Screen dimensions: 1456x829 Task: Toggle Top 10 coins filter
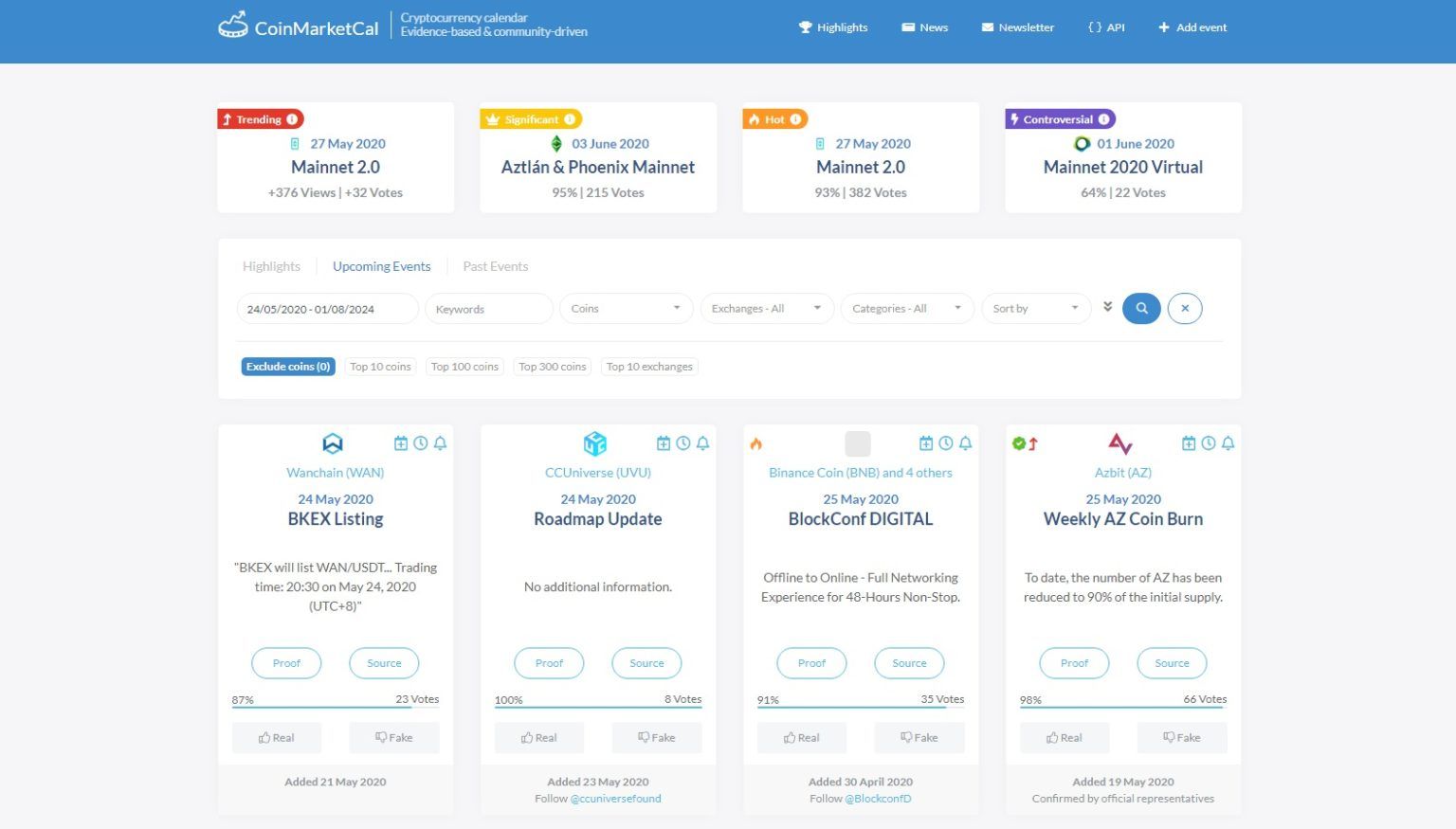380,367
